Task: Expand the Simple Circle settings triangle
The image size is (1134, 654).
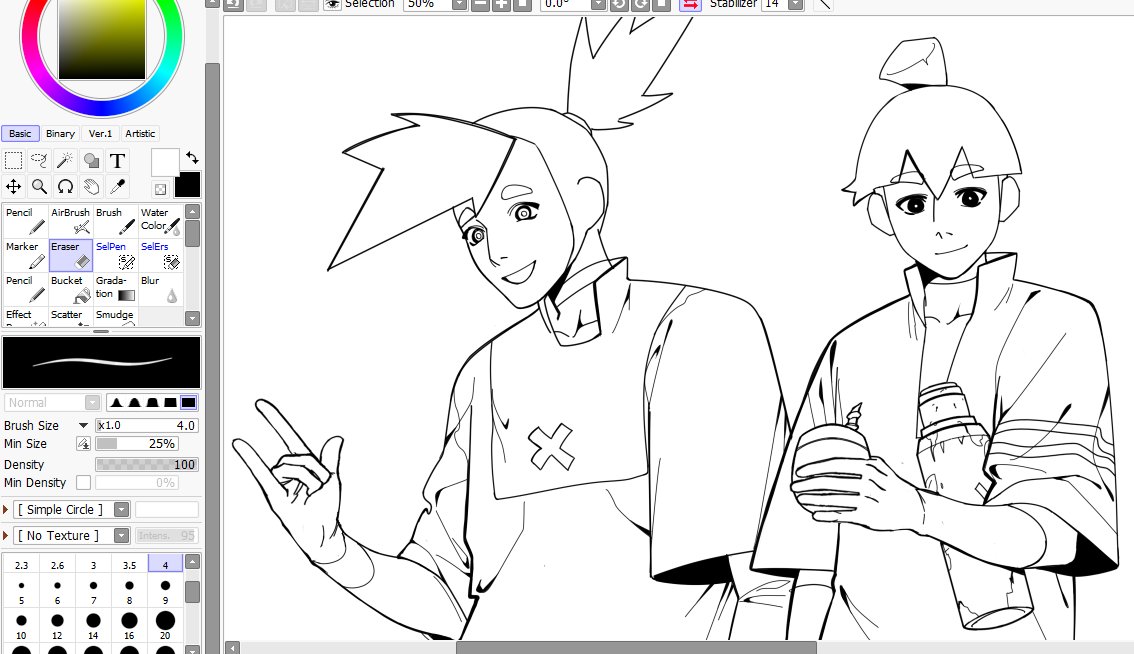Action: tap(6, 509)
